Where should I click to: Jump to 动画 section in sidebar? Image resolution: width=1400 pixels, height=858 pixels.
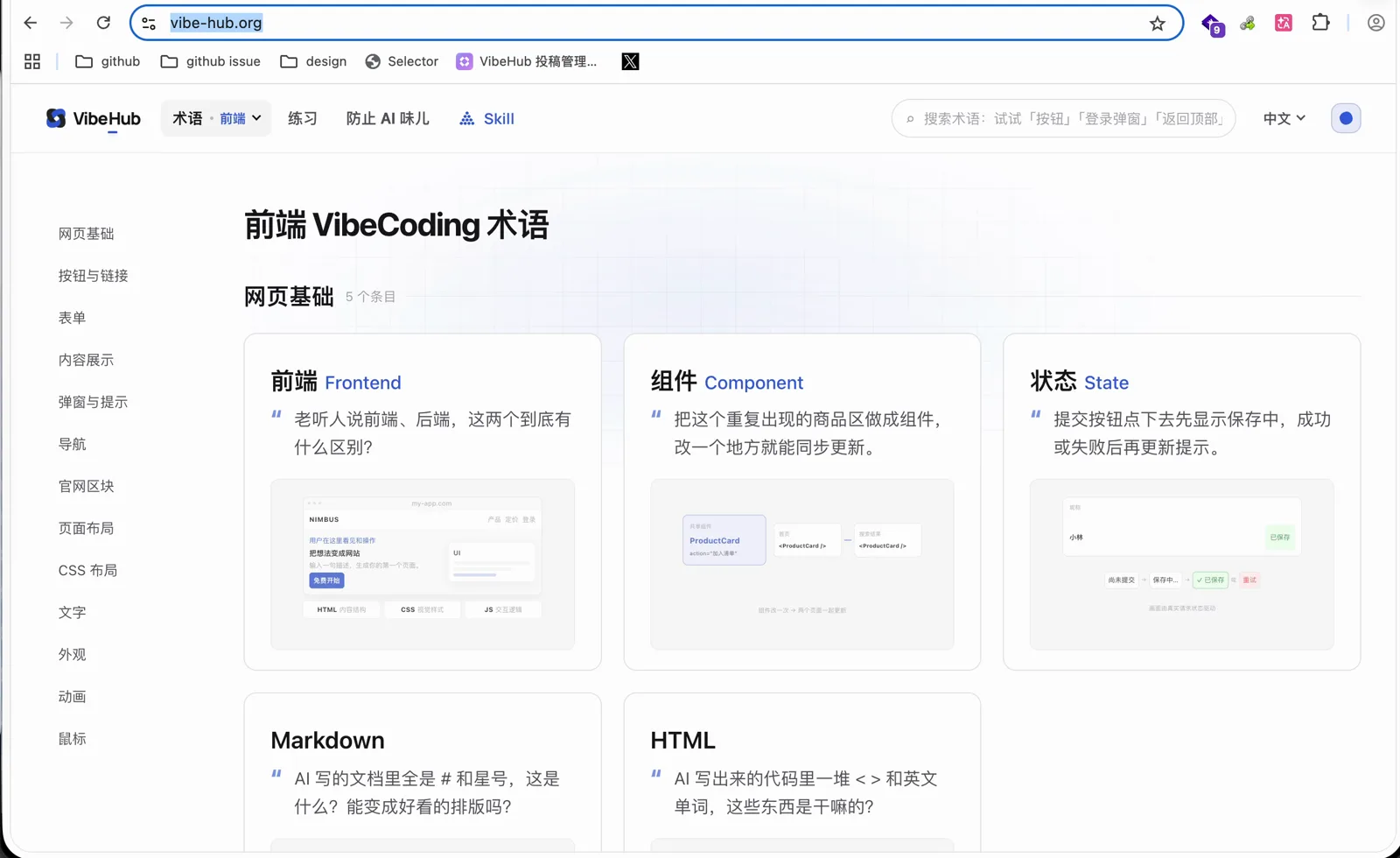point(72,696)
